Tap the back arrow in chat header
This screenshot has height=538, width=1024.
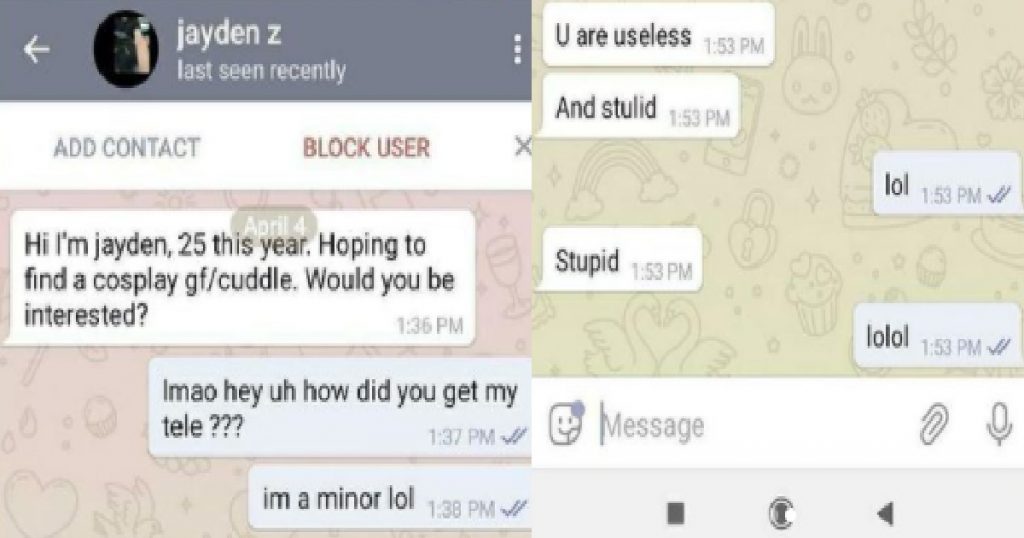tap(37, 50)
